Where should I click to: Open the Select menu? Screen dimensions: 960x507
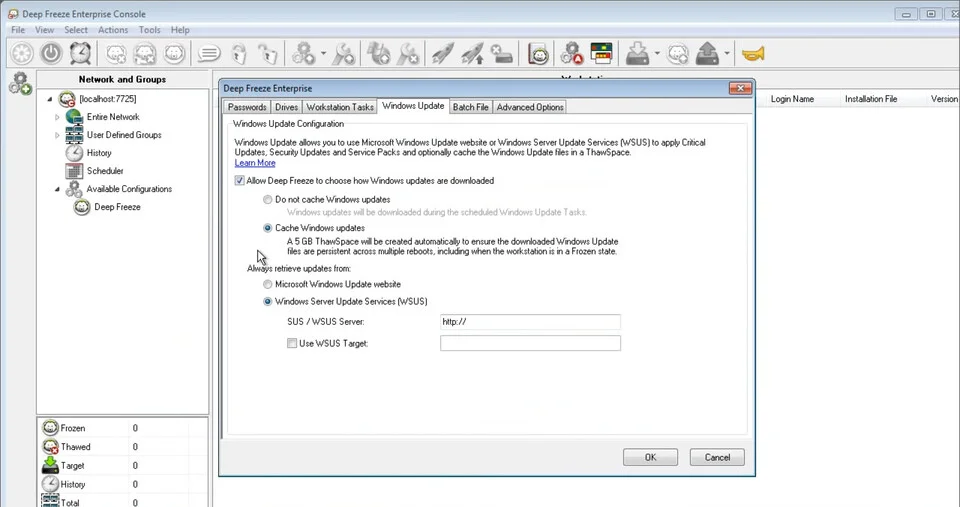tap(76, 29)
